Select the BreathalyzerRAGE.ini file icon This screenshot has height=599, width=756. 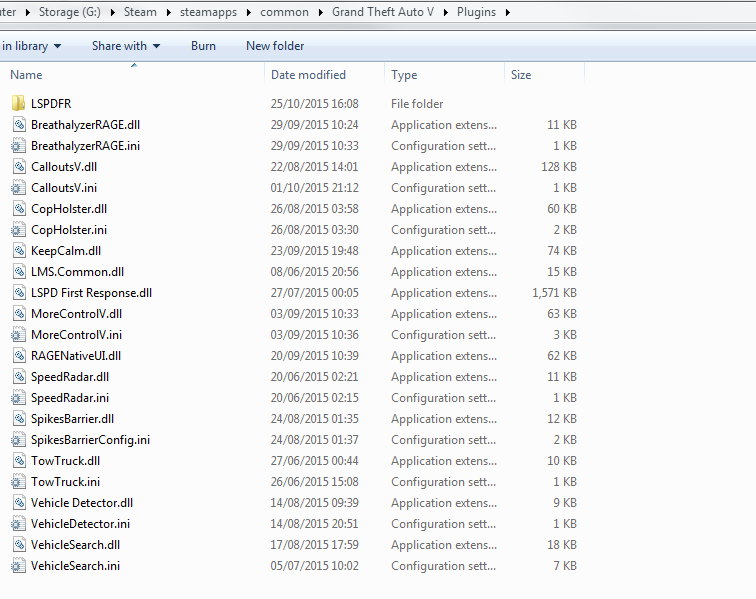click(x=18, y=146)
